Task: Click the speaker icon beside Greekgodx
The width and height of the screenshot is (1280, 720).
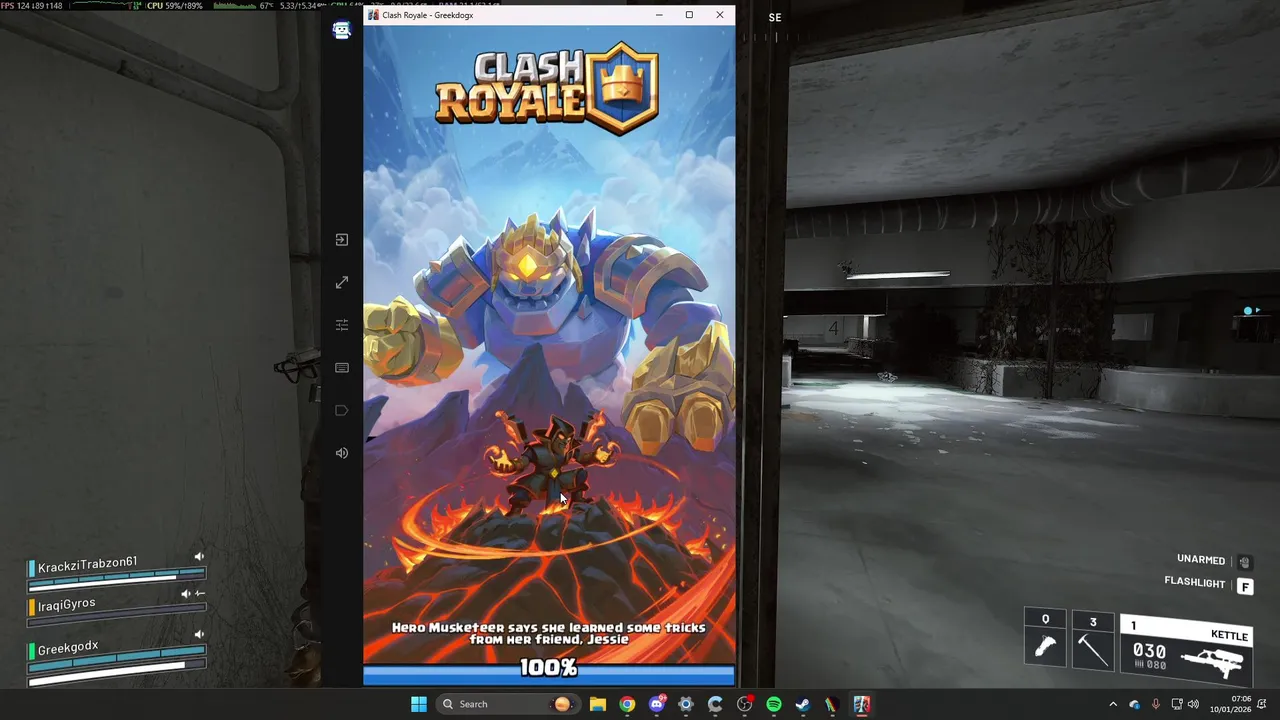Action: pyautogui.click(x=199, y=634)
